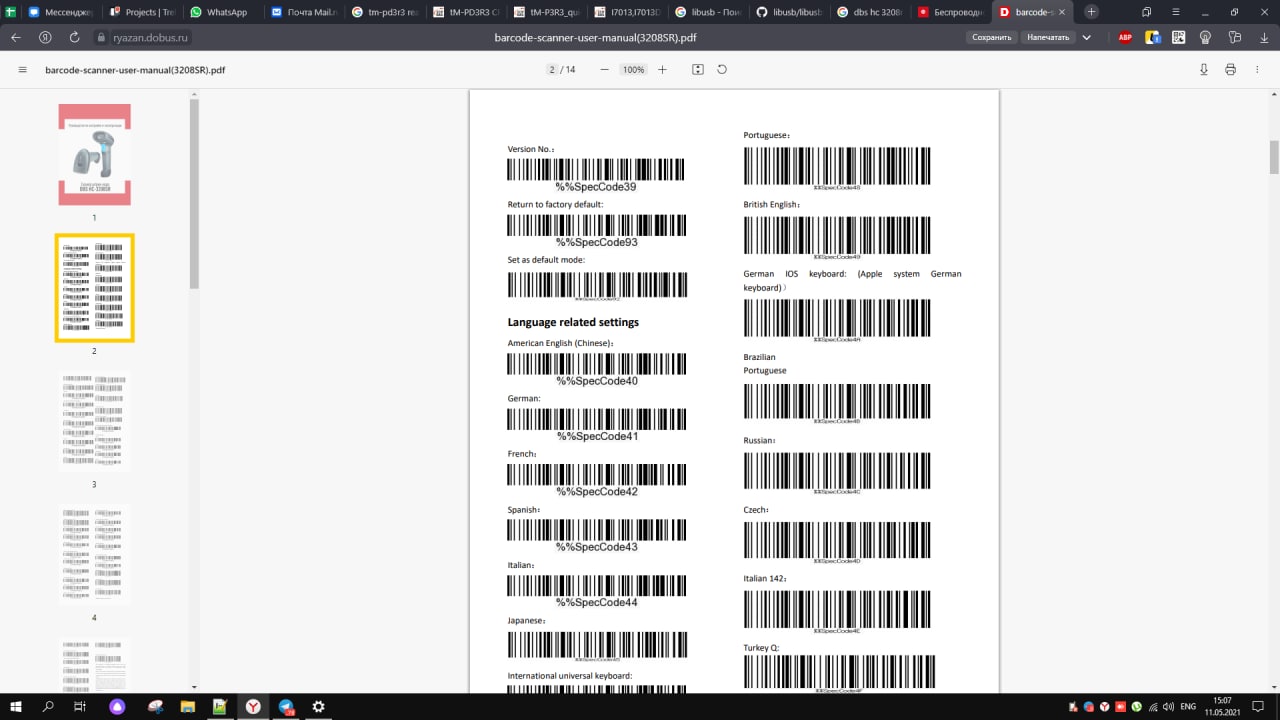
Task: Zoom in with the plus icon
Action: [662, 70]
